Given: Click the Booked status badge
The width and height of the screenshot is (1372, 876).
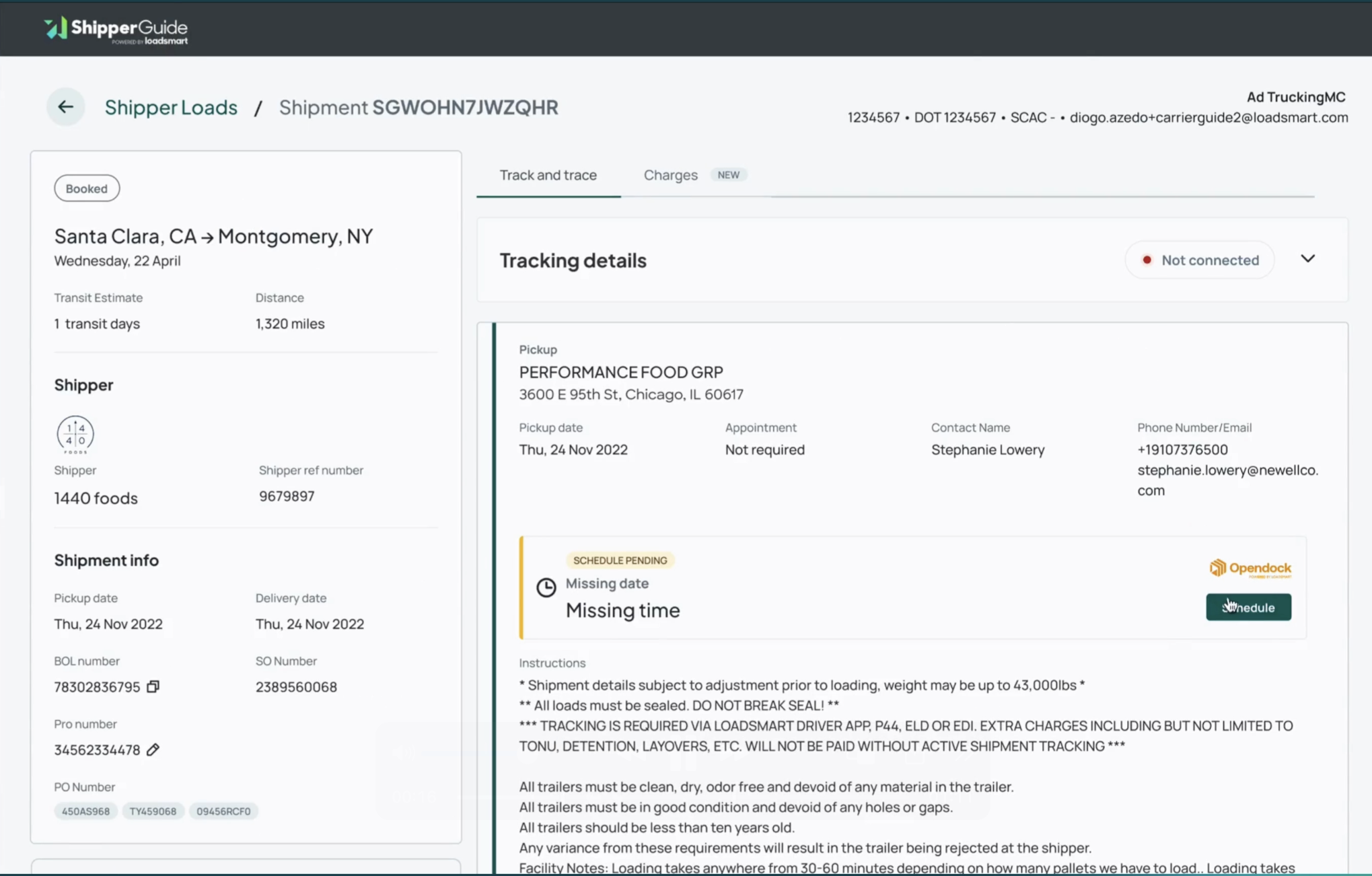Looking at the screenshot, I should (x=87, y=188).
